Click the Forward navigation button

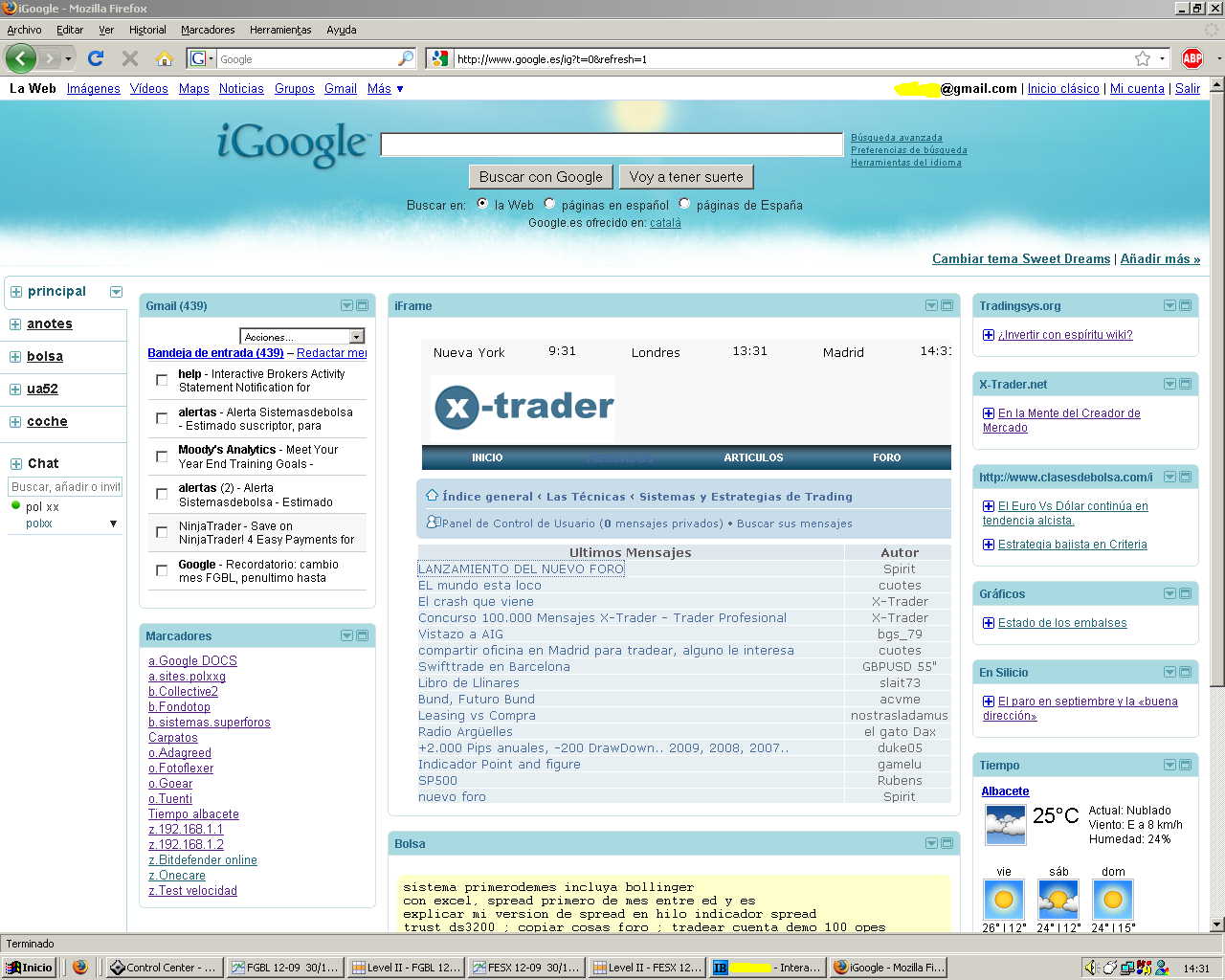52,58
